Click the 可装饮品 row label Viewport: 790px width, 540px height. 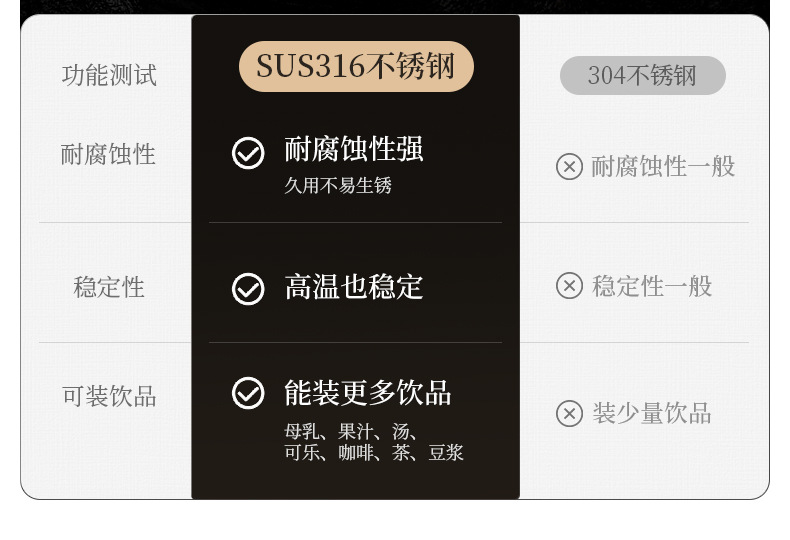pyautogui.click(x=109, y=397)
